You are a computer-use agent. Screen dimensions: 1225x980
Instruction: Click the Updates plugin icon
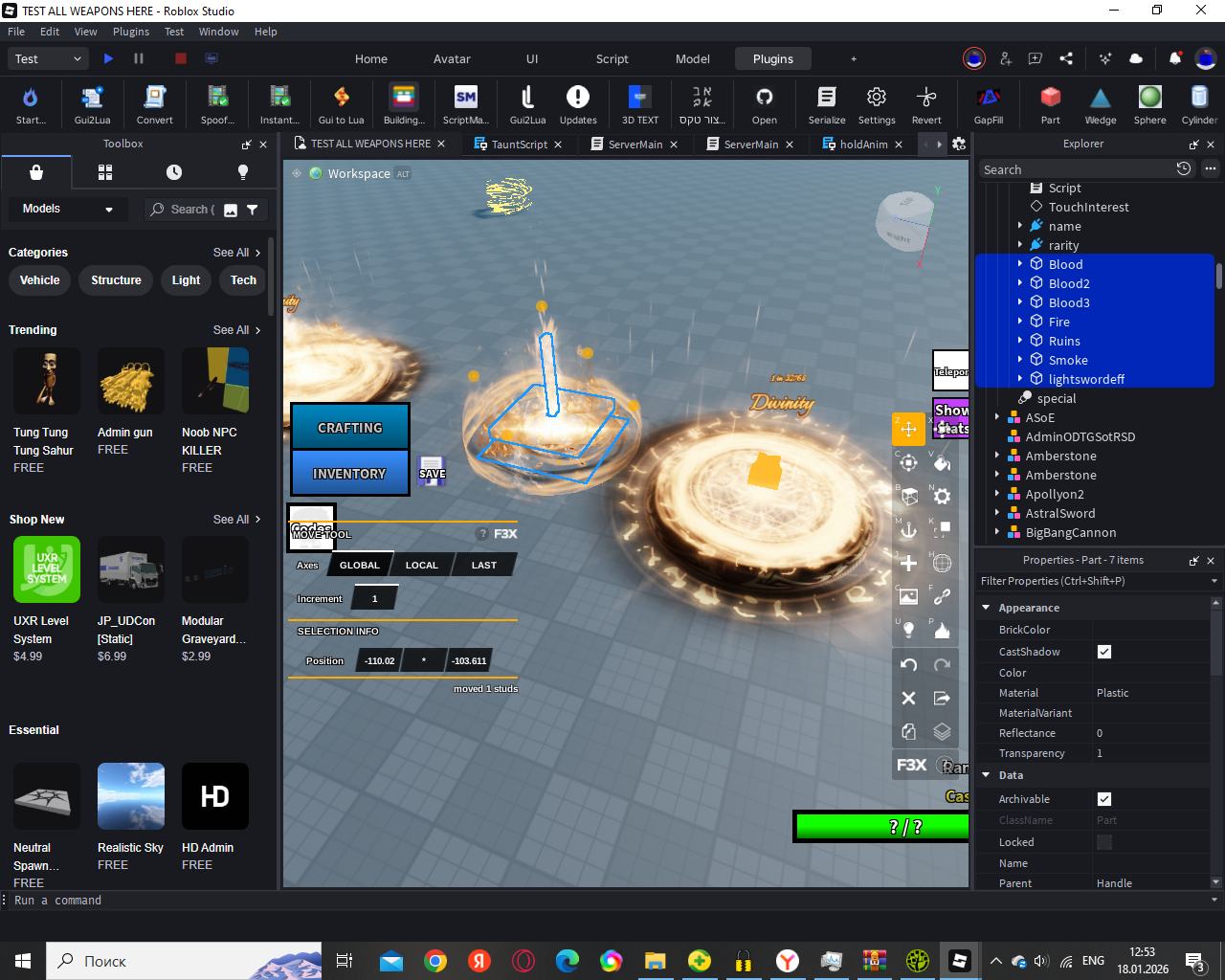coord(578,104)
